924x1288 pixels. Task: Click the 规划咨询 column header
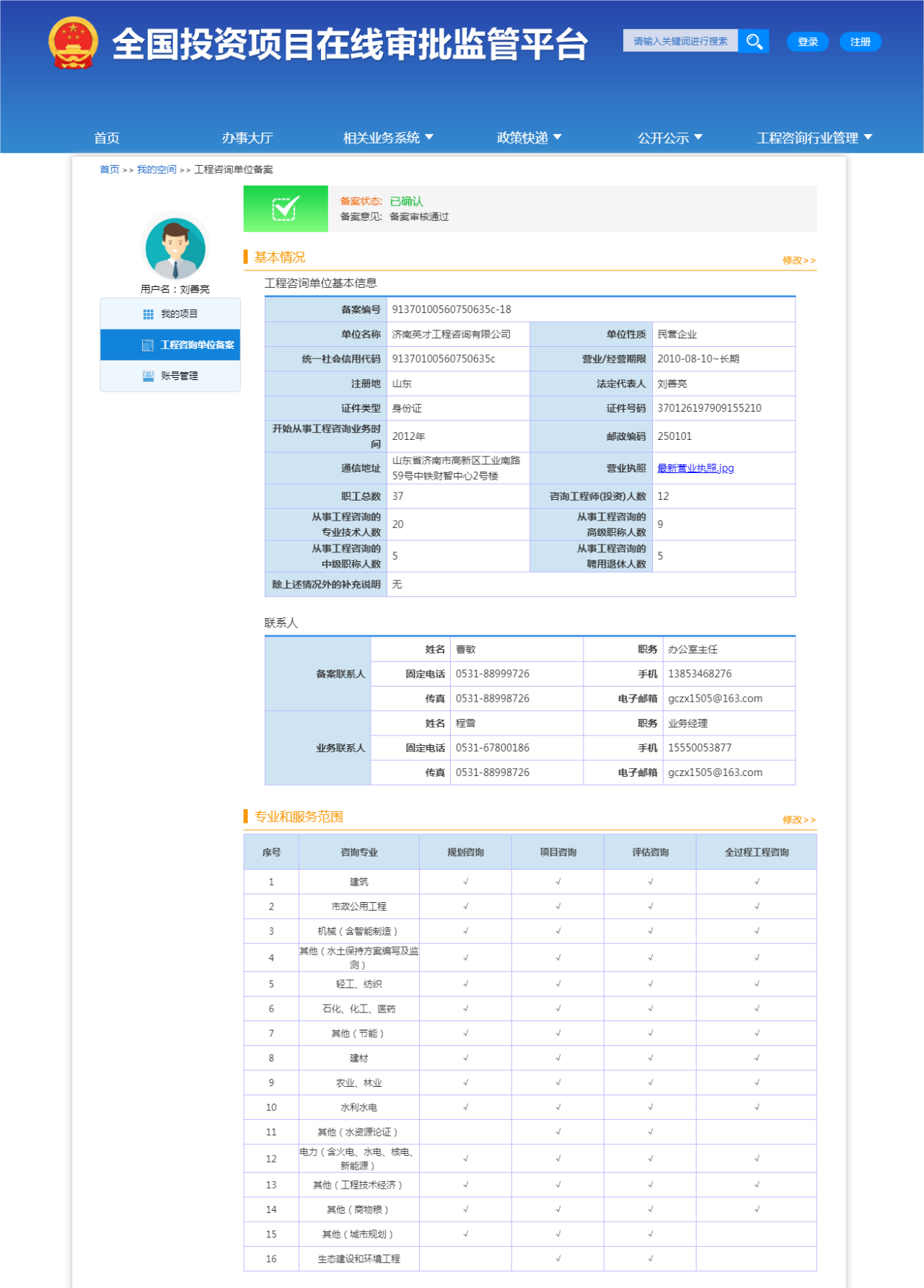(x=466, y=852)
